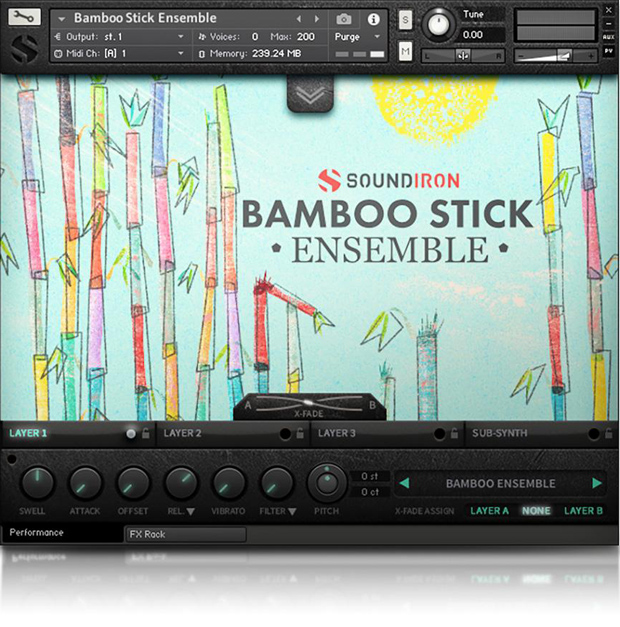Viewport: 620px width, 627px height.
Task: Click the Tune value 0.00 field
Action: click(x=482, y=35)
